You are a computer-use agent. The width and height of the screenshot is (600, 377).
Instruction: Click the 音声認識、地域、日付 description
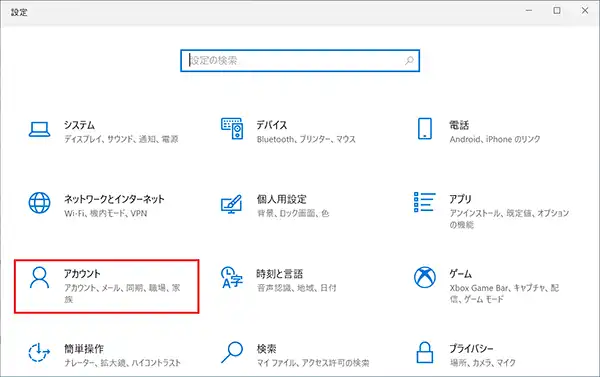coord(297,287)
